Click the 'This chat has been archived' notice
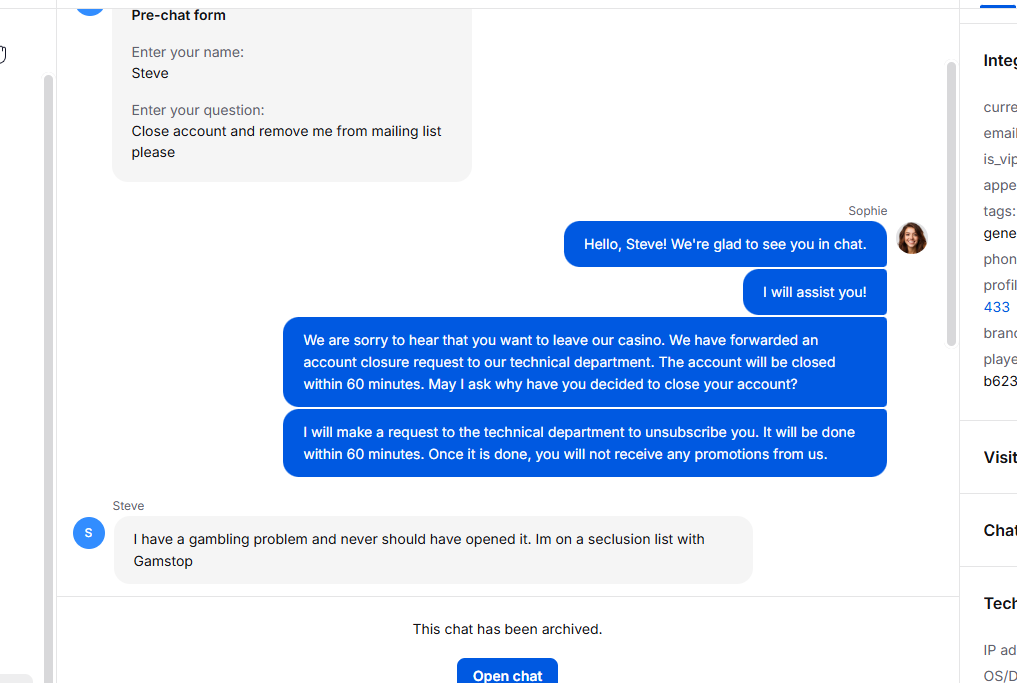Viewport: 1017px width, 683px height. 507,629
